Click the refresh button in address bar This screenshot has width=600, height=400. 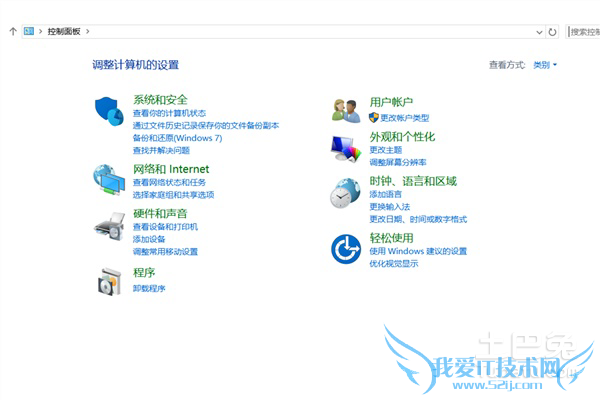tap(552, 32)
